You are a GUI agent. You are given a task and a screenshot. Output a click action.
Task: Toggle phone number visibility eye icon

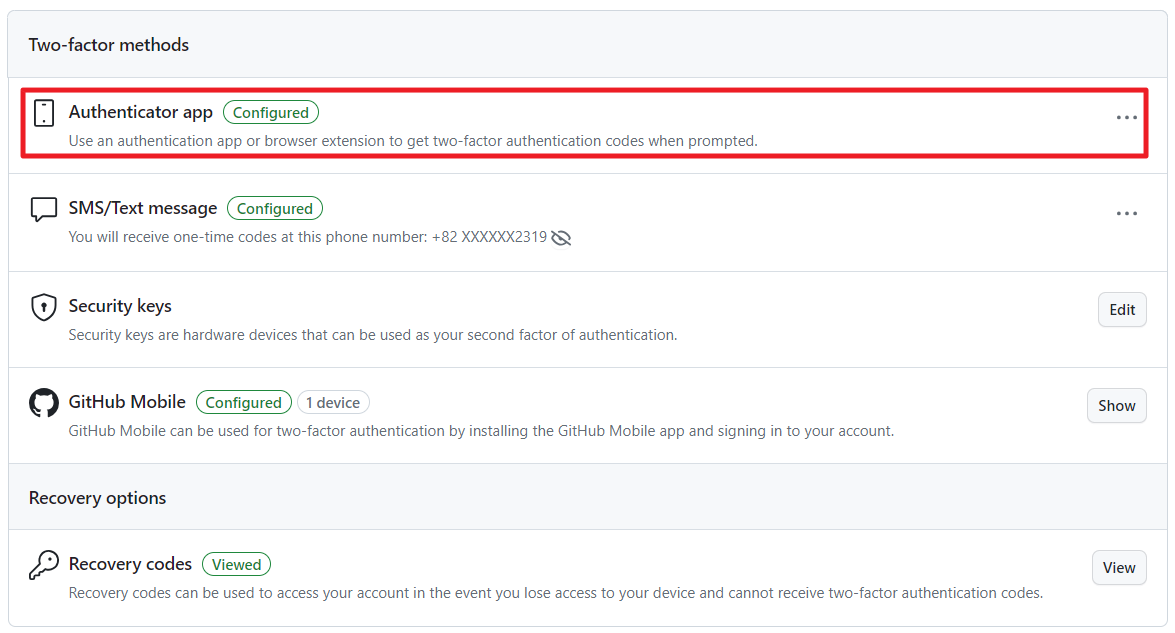pos(561,237)
